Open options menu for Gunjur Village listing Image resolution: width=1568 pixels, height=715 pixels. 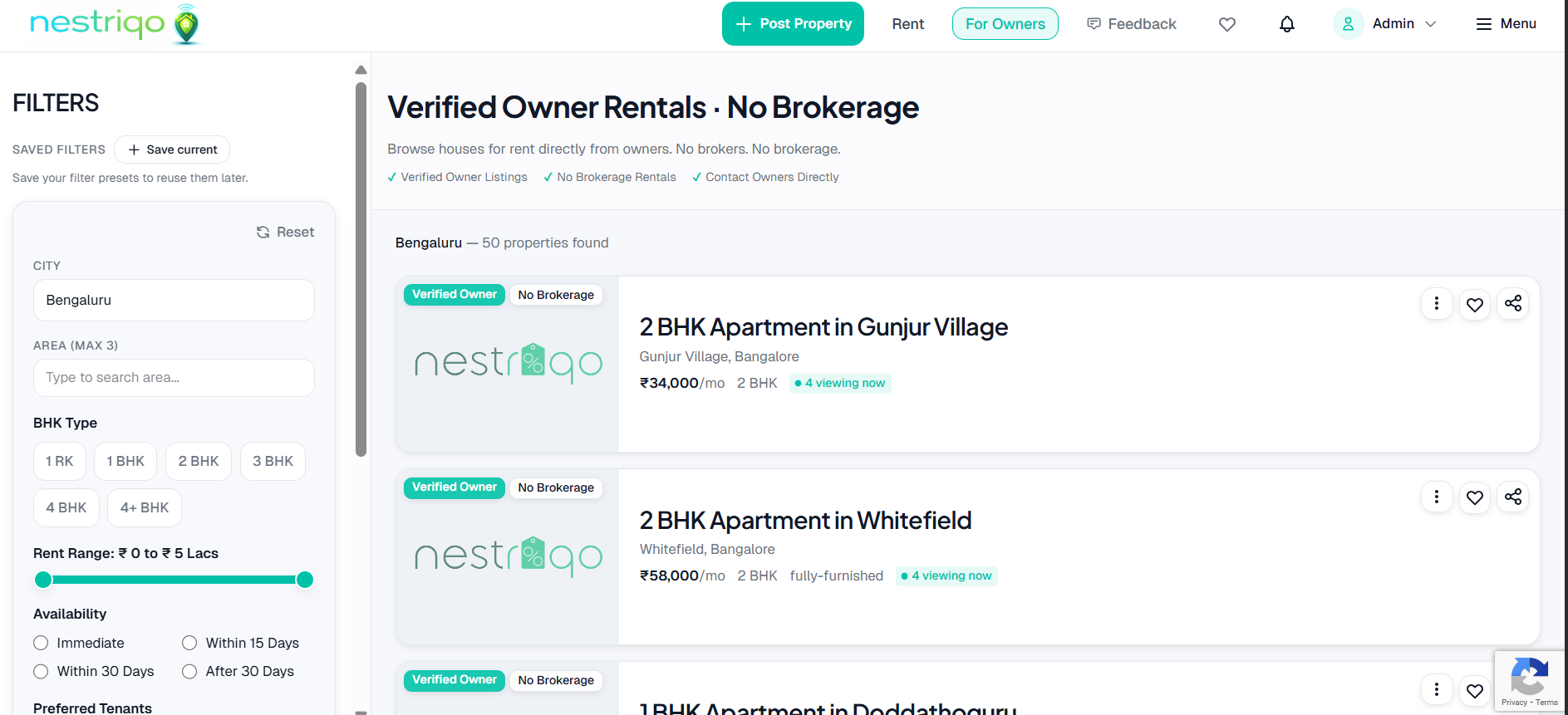click(x=1437, y=304)
